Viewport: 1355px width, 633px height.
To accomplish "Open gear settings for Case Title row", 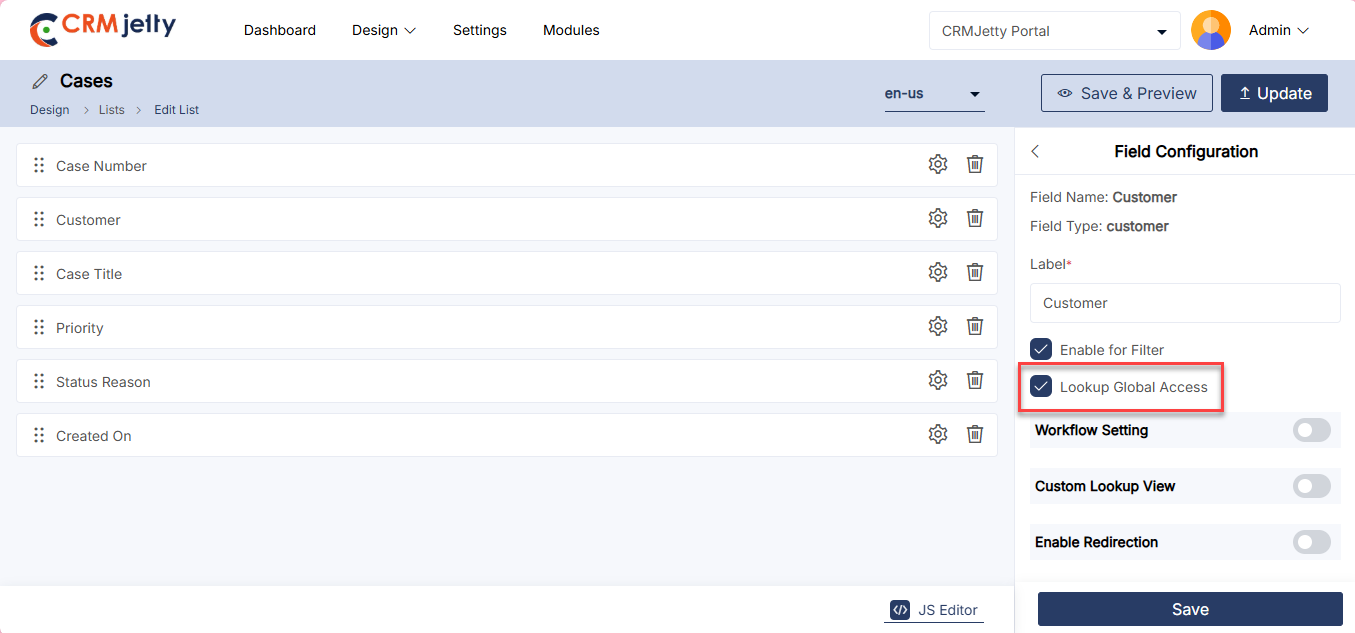I will [937, 273].
